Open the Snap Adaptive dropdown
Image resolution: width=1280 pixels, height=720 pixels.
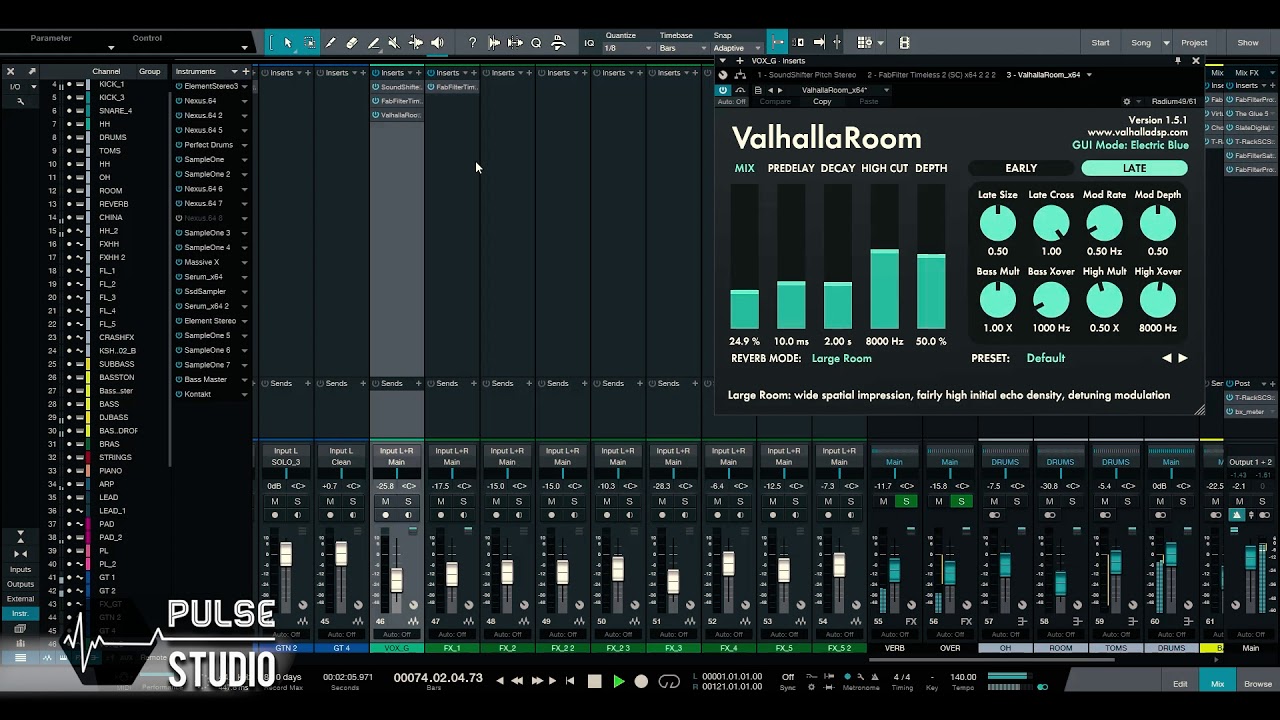coord(735,48)
